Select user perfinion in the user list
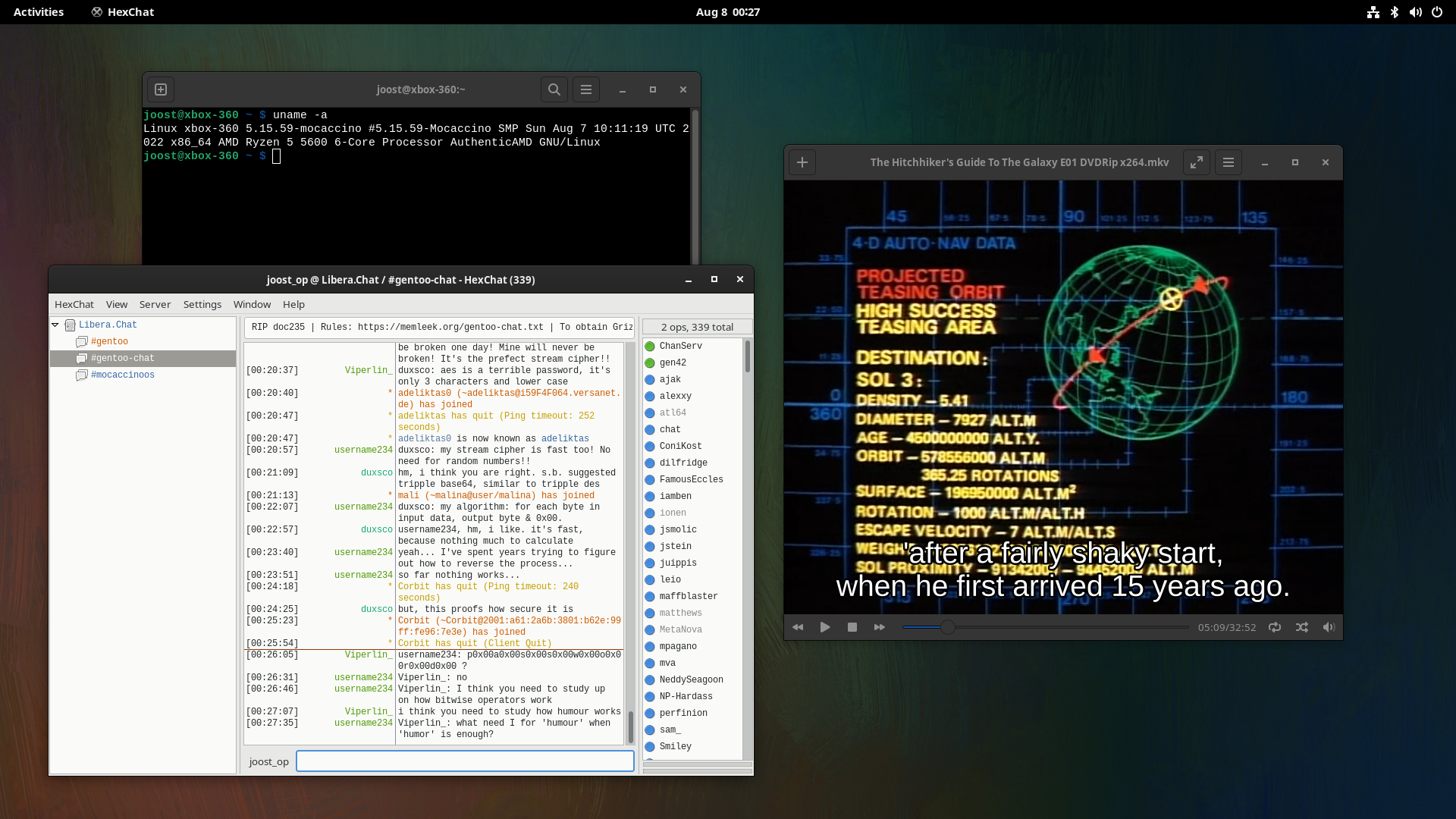This screenshot has height=819, width=1456. tap(683, 713)
